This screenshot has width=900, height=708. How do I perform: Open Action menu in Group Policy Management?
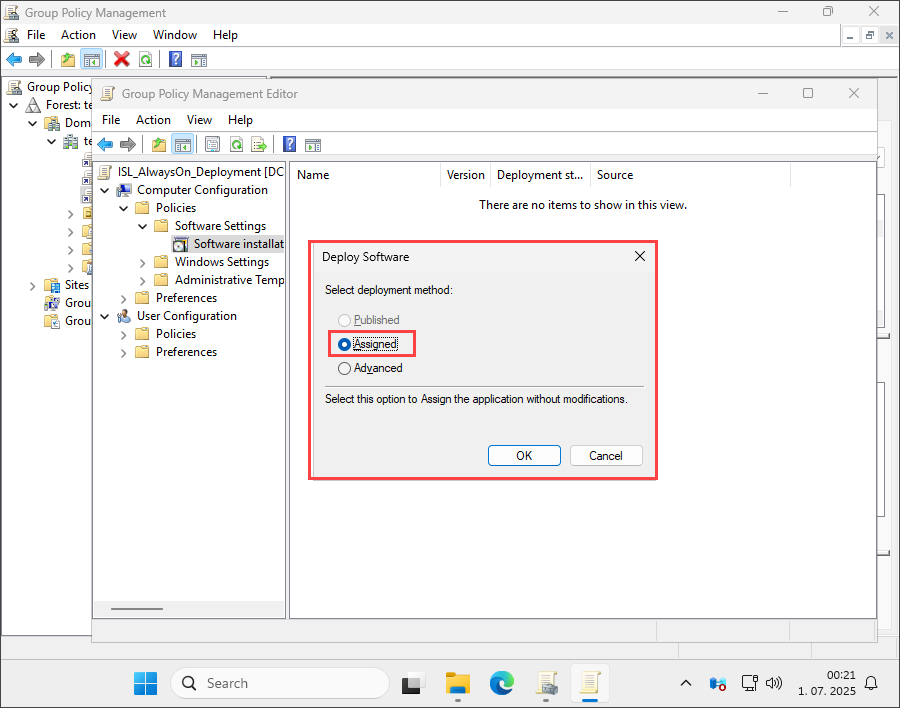(x=78, y=34)
